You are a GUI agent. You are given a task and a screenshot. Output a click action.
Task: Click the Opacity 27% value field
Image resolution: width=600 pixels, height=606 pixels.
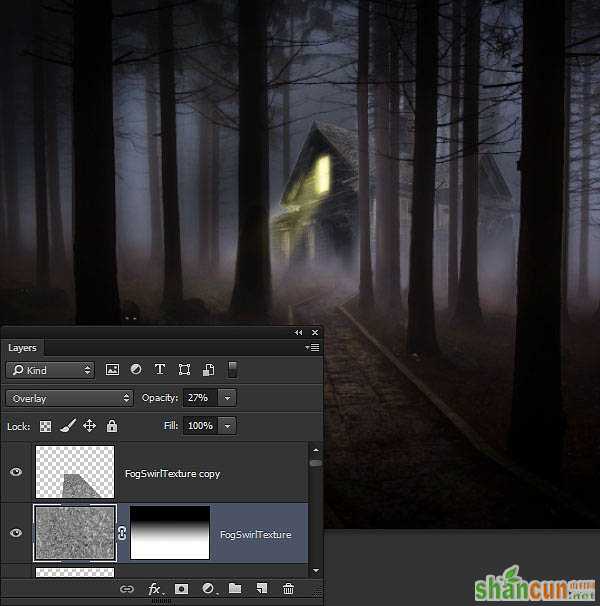point(200,398)
